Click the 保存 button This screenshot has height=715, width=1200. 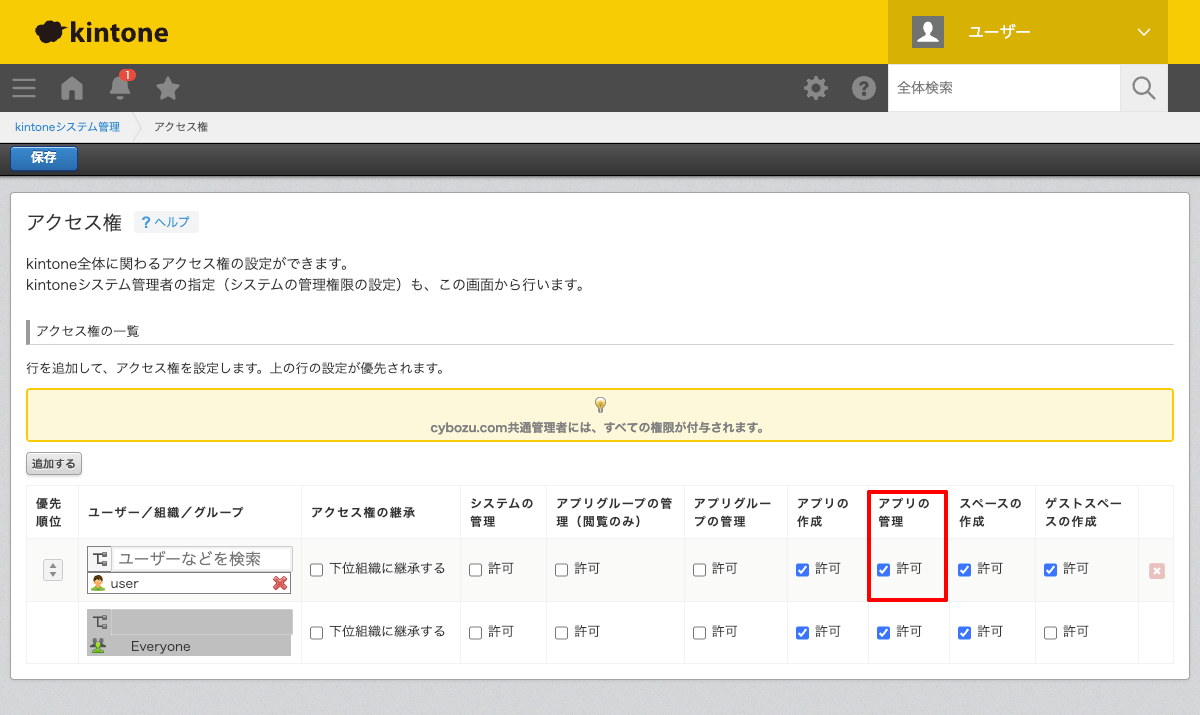43,158
